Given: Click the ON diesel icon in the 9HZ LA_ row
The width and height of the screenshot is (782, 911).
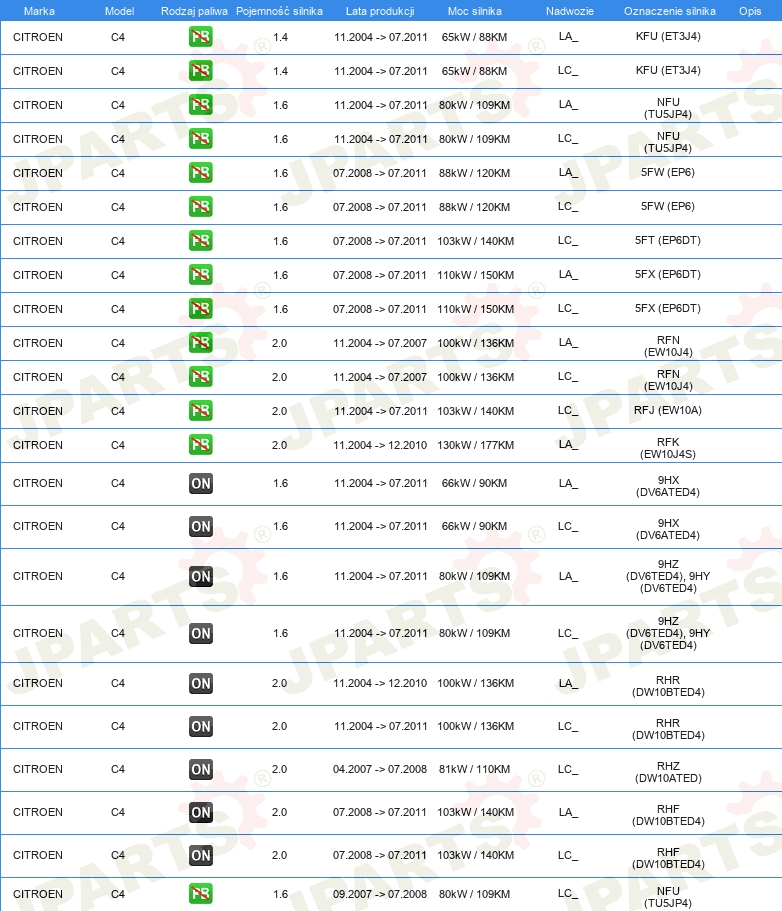Looking at the screenshot, I should [200, 576].
